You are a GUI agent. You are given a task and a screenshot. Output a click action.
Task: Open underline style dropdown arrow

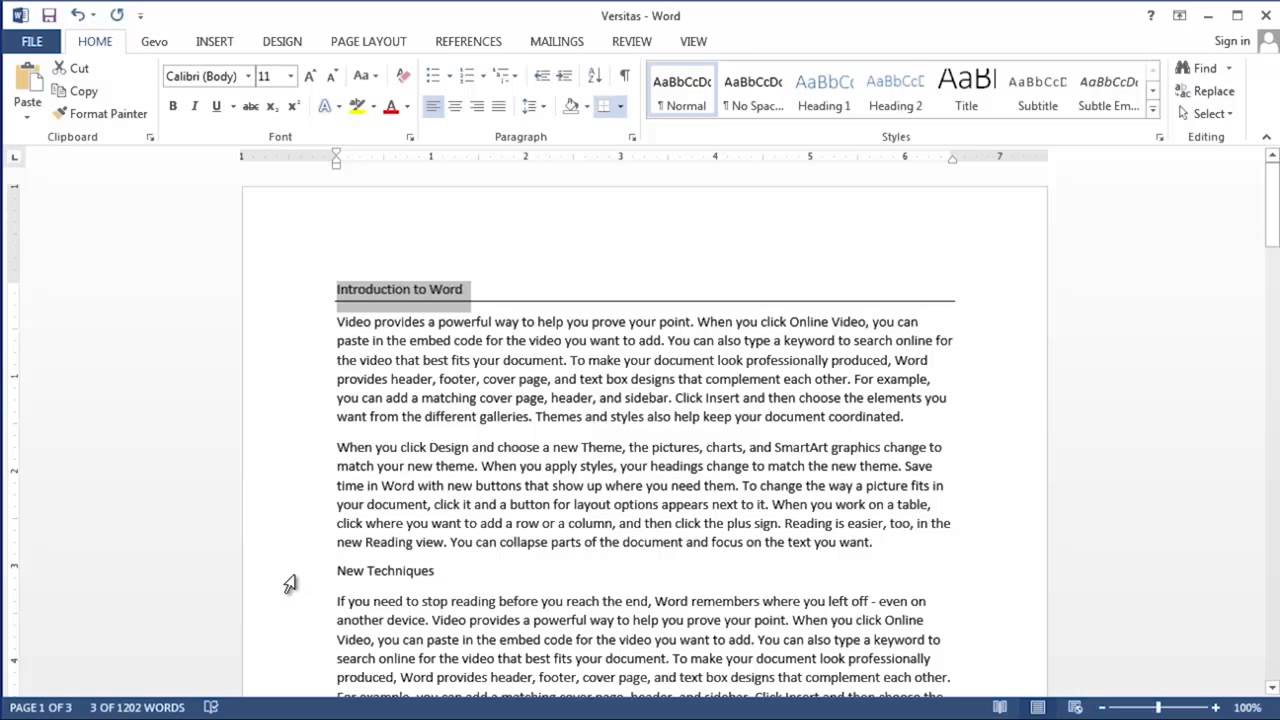click(x=233, y=106)
